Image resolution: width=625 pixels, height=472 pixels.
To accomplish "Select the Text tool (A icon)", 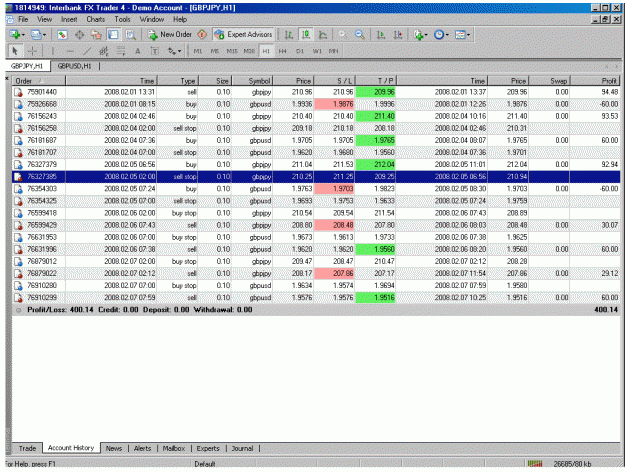I will pos(138,51).
